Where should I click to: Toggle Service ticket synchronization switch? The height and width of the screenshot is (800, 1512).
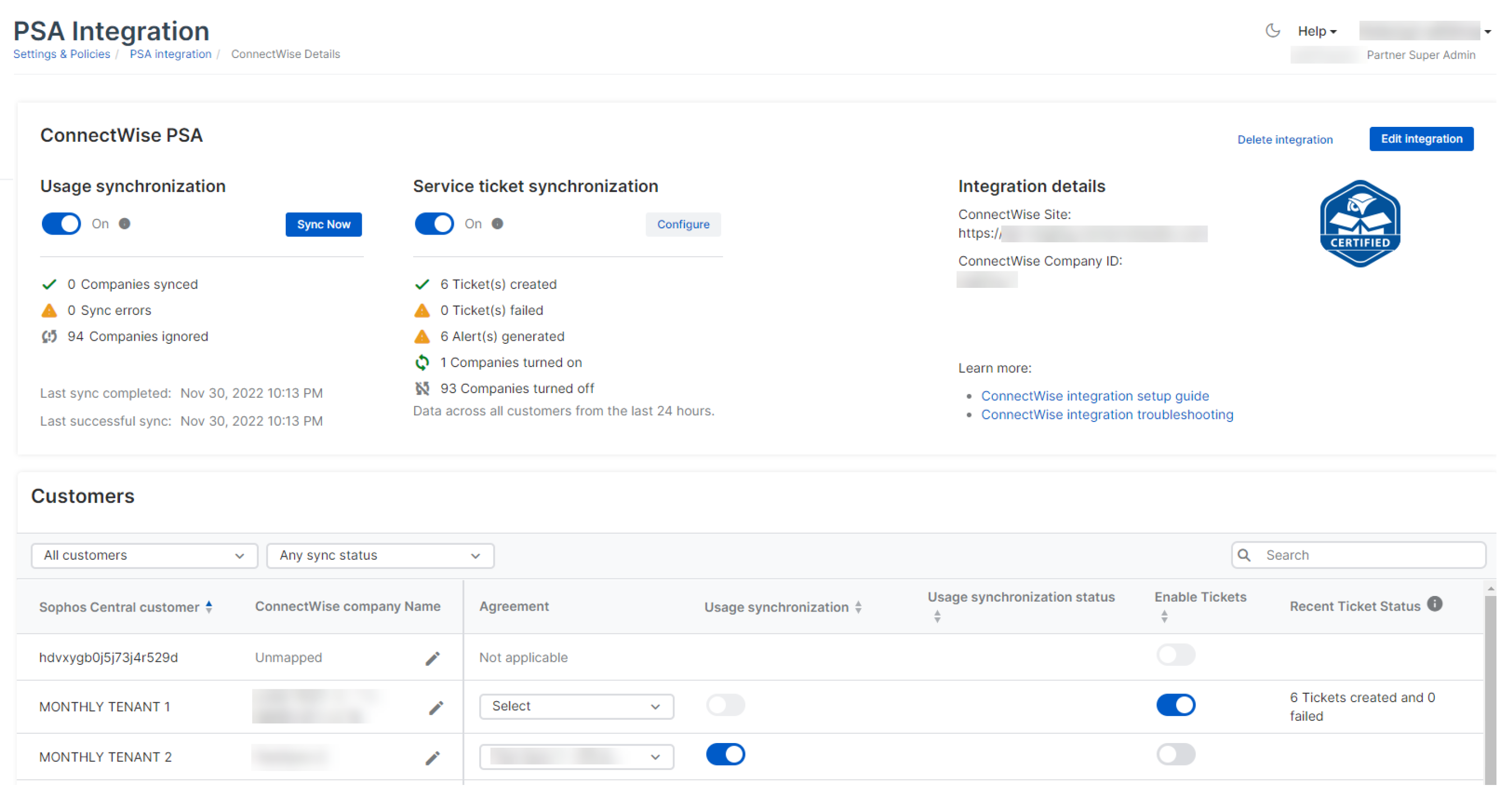click(x=434, y=224)
